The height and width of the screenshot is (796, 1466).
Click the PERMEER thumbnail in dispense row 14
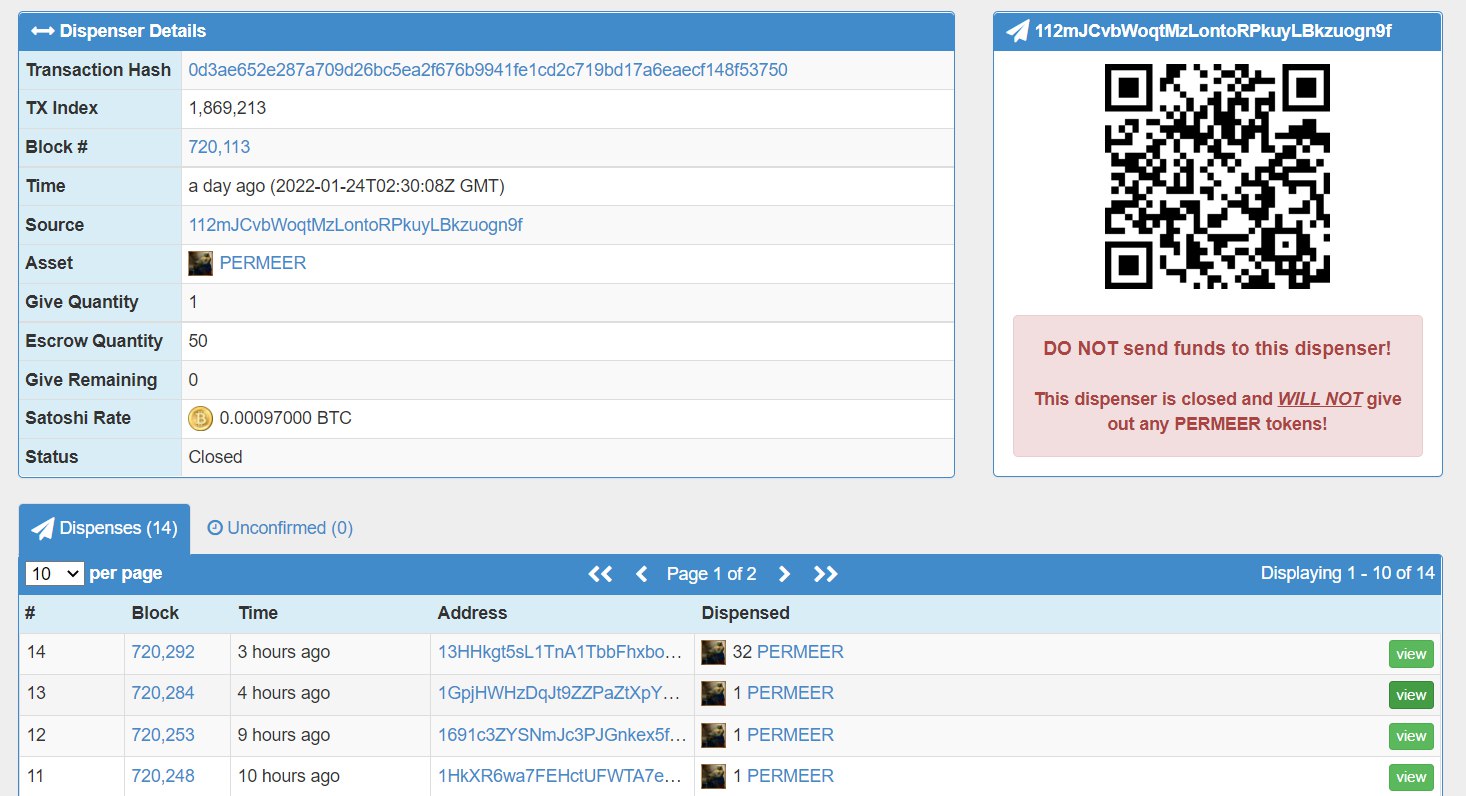713,652
